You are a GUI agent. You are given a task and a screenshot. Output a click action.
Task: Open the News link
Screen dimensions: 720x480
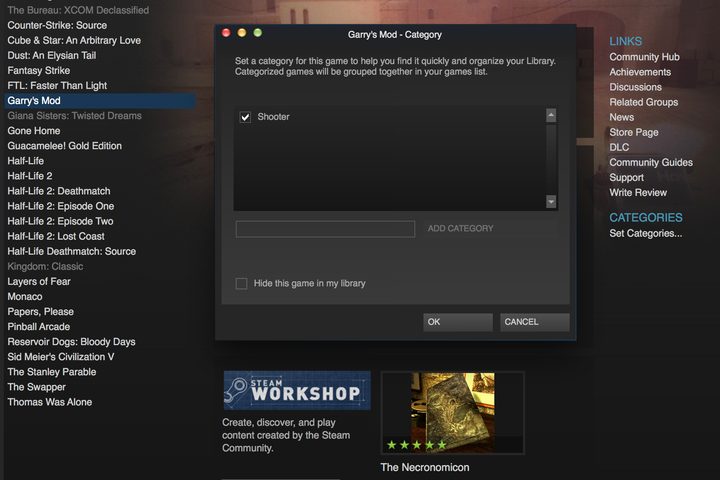pyautogui.click(x=622, y=117)
